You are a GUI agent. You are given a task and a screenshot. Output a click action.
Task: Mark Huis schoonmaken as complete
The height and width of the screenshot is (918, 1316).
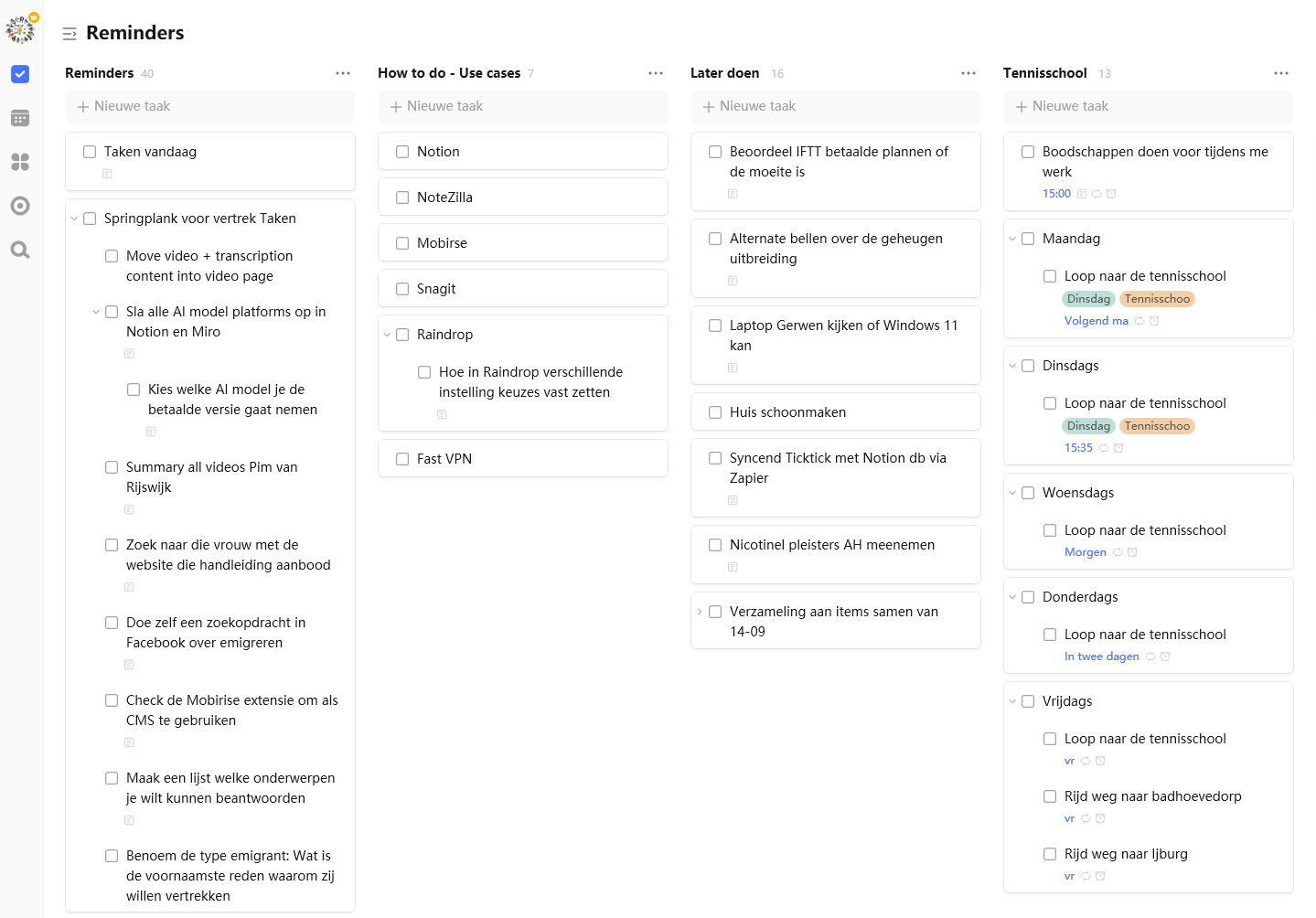tap(715, 412)
